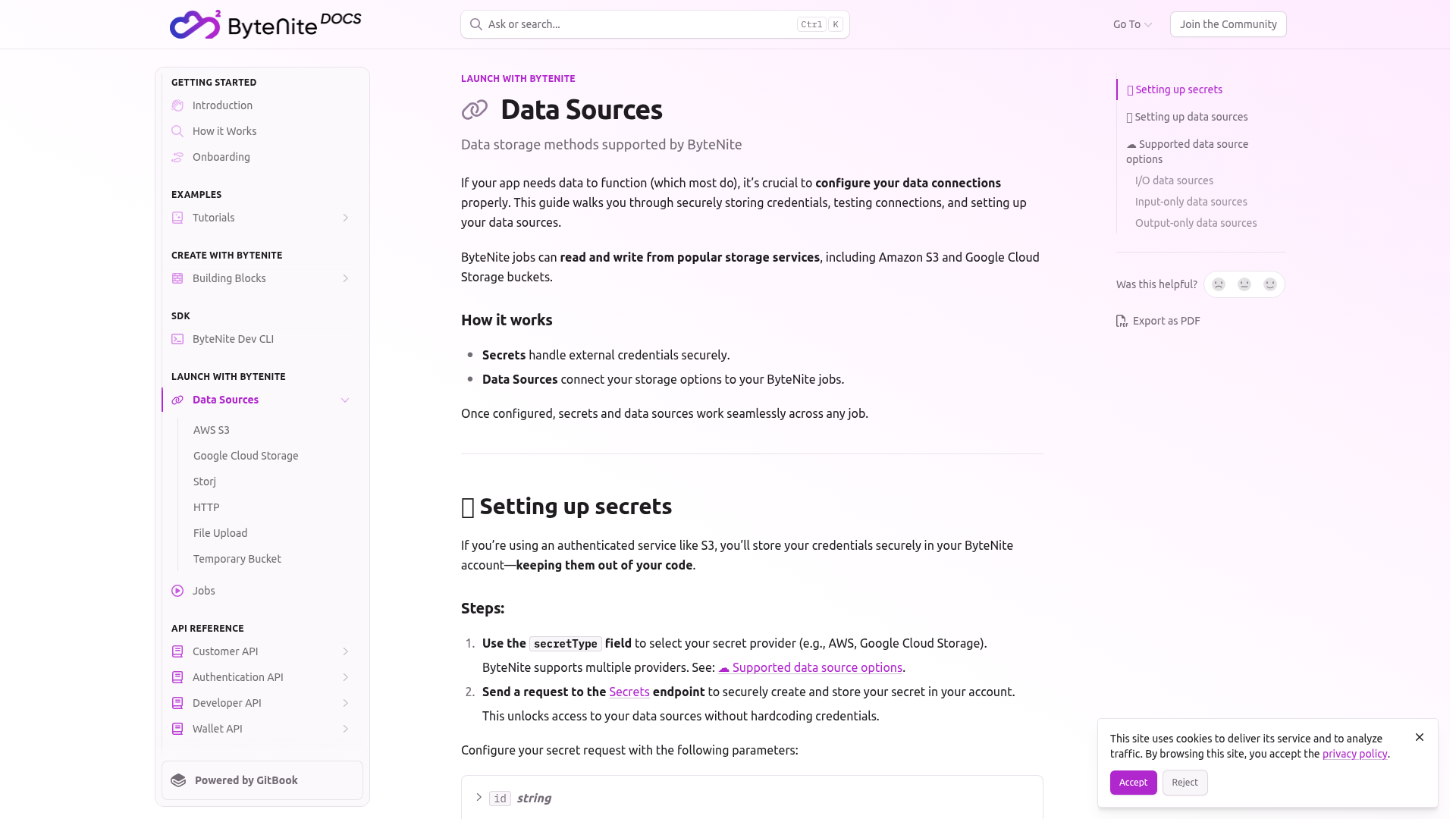Screen dimensions: 1456x819
Task: Open Powered by GitBook link
Action: 262,780
